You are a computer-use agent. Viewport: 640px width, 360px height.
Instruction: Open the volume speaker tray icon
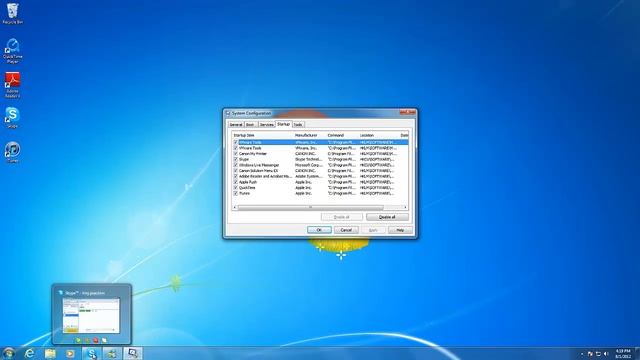click(606, 354)
